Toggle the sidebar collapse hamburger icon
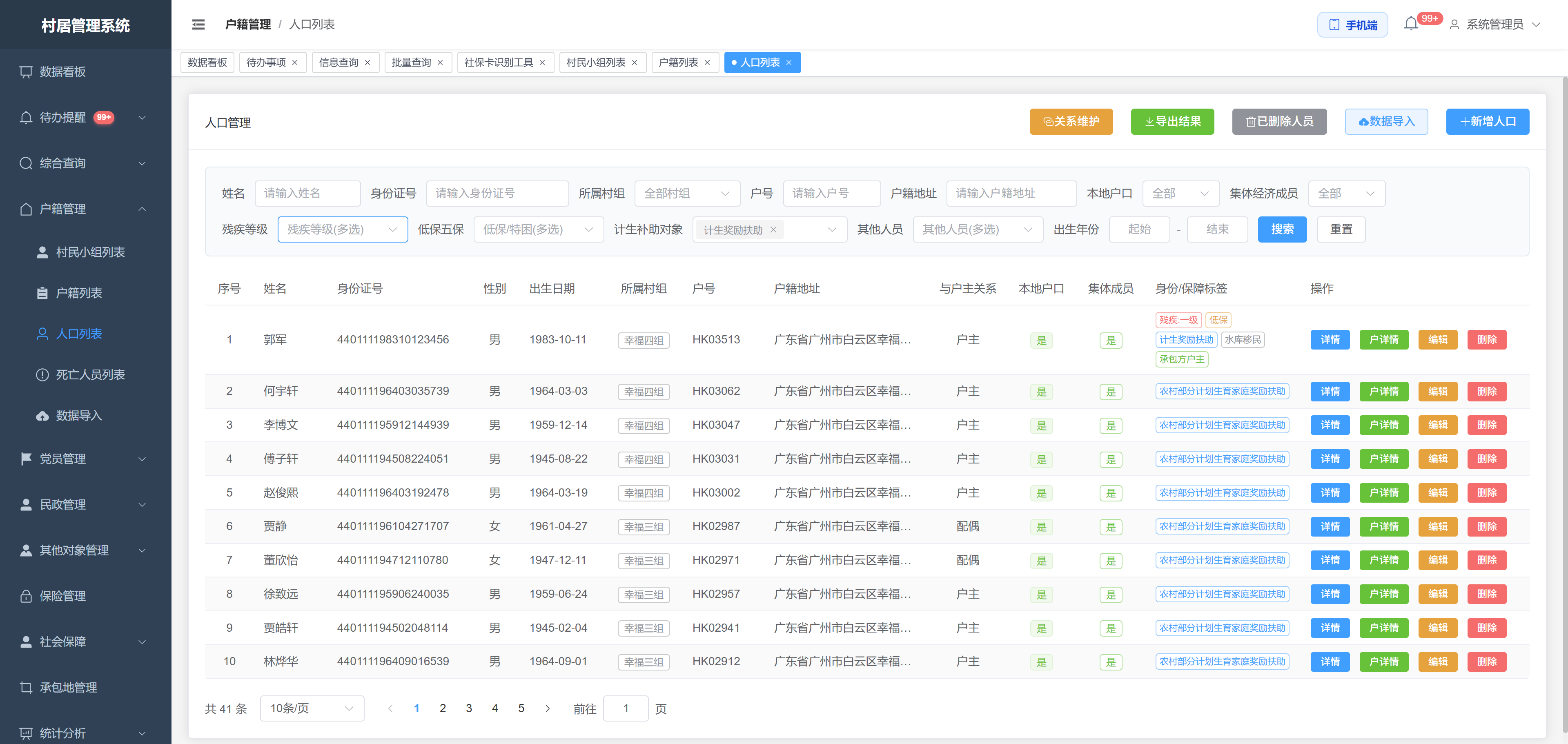Viewport: 1568px width, 744px height. [198, 25]
